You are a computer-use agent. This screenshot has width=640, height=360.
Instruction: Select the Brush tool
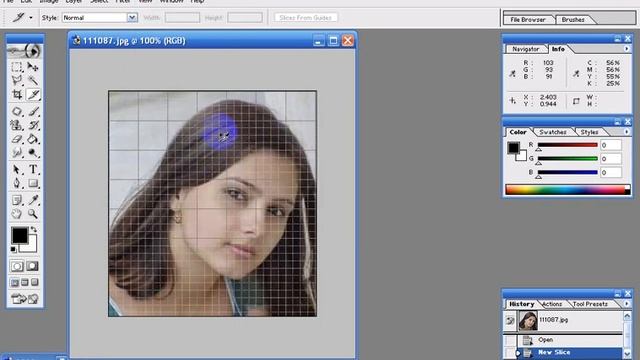click(33, 111)
